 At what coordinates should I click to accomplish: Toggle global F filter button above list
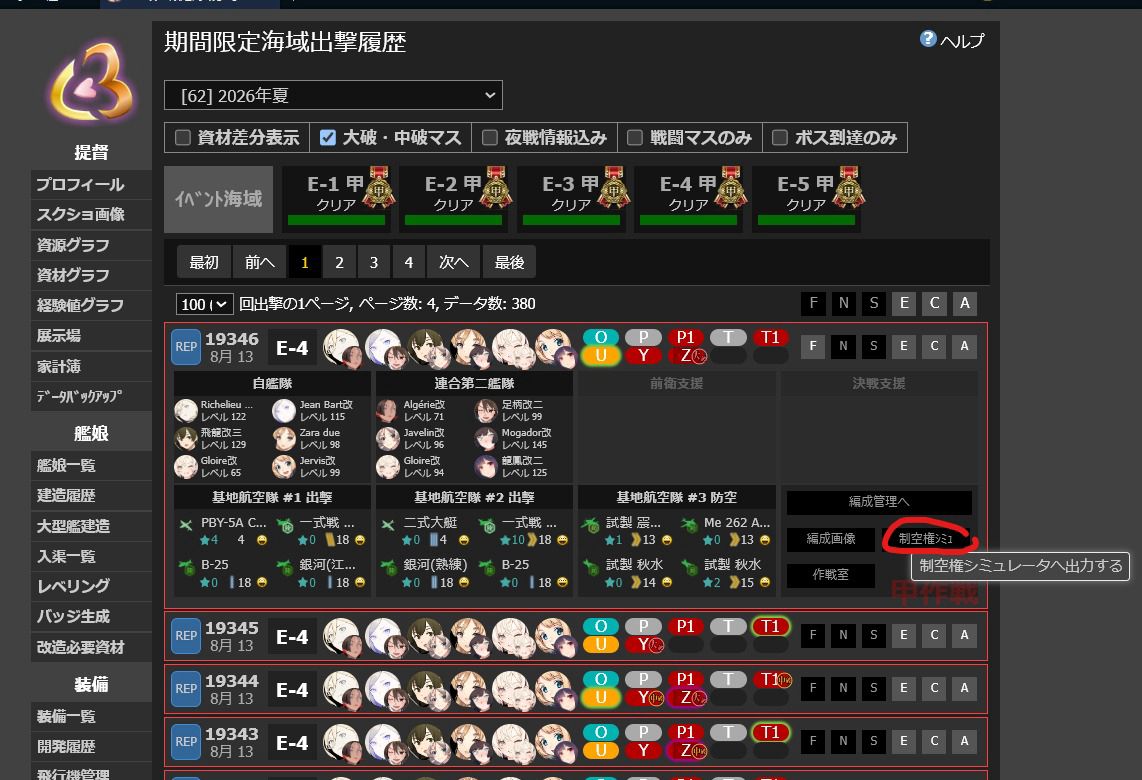point(814,303)
